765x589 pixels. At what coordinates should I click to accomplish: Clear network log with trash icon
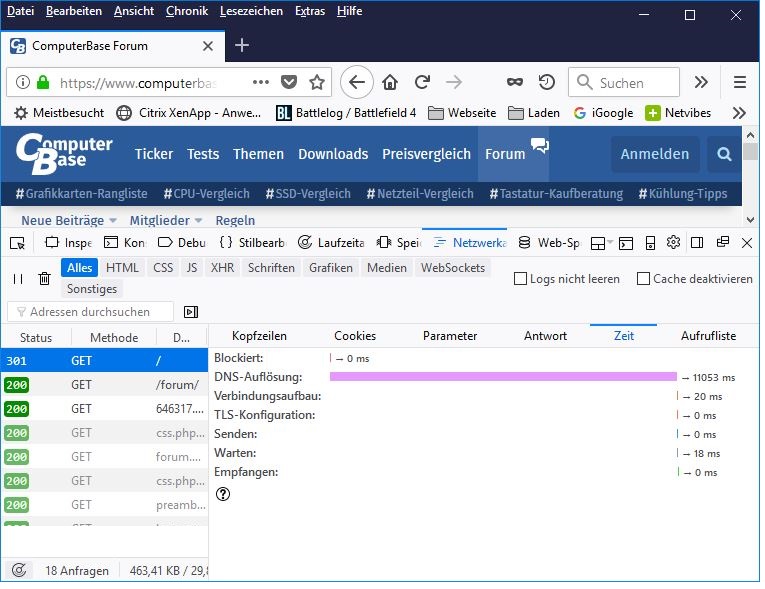pyautogui.click(x=44, y=279)
